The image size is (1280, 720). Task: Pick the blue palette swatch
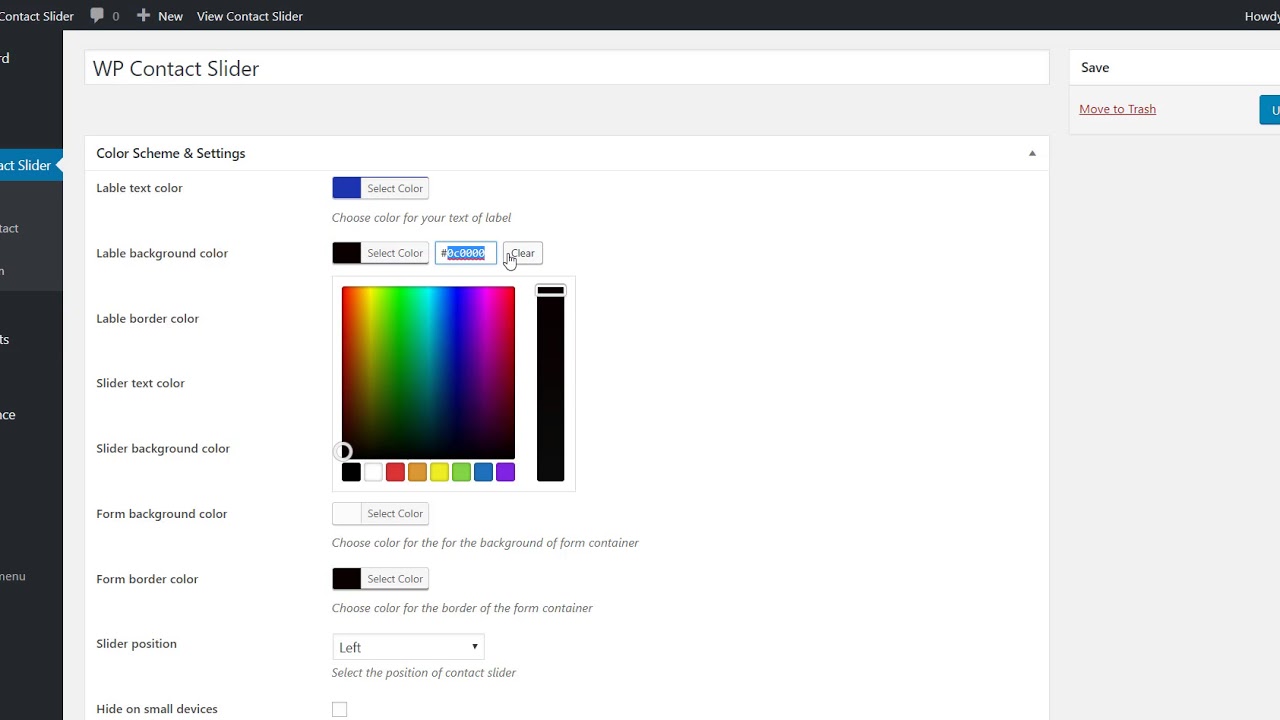tap(483, 472)
